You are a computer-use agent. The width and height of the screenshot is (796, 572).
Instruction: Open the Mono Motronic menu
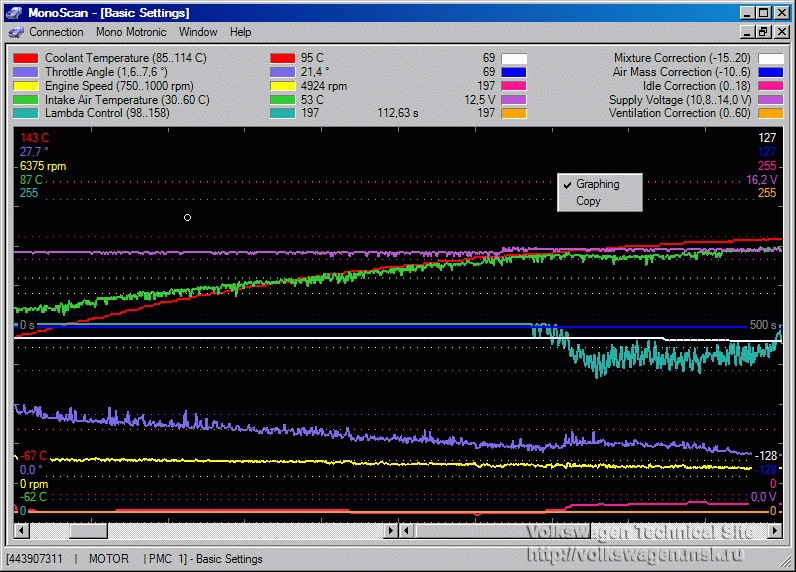pos(131,32)
